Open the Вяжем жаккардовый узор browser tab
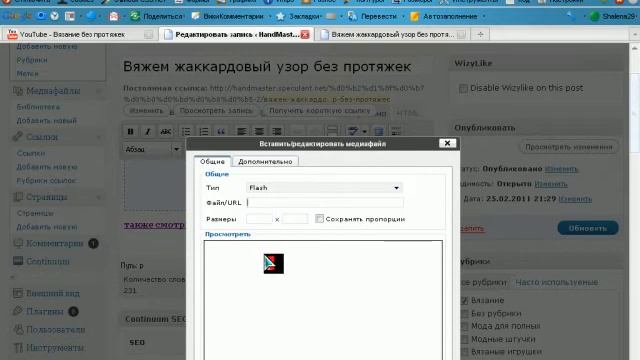Screen dimensions: 640x360 [x=394, y=35]
